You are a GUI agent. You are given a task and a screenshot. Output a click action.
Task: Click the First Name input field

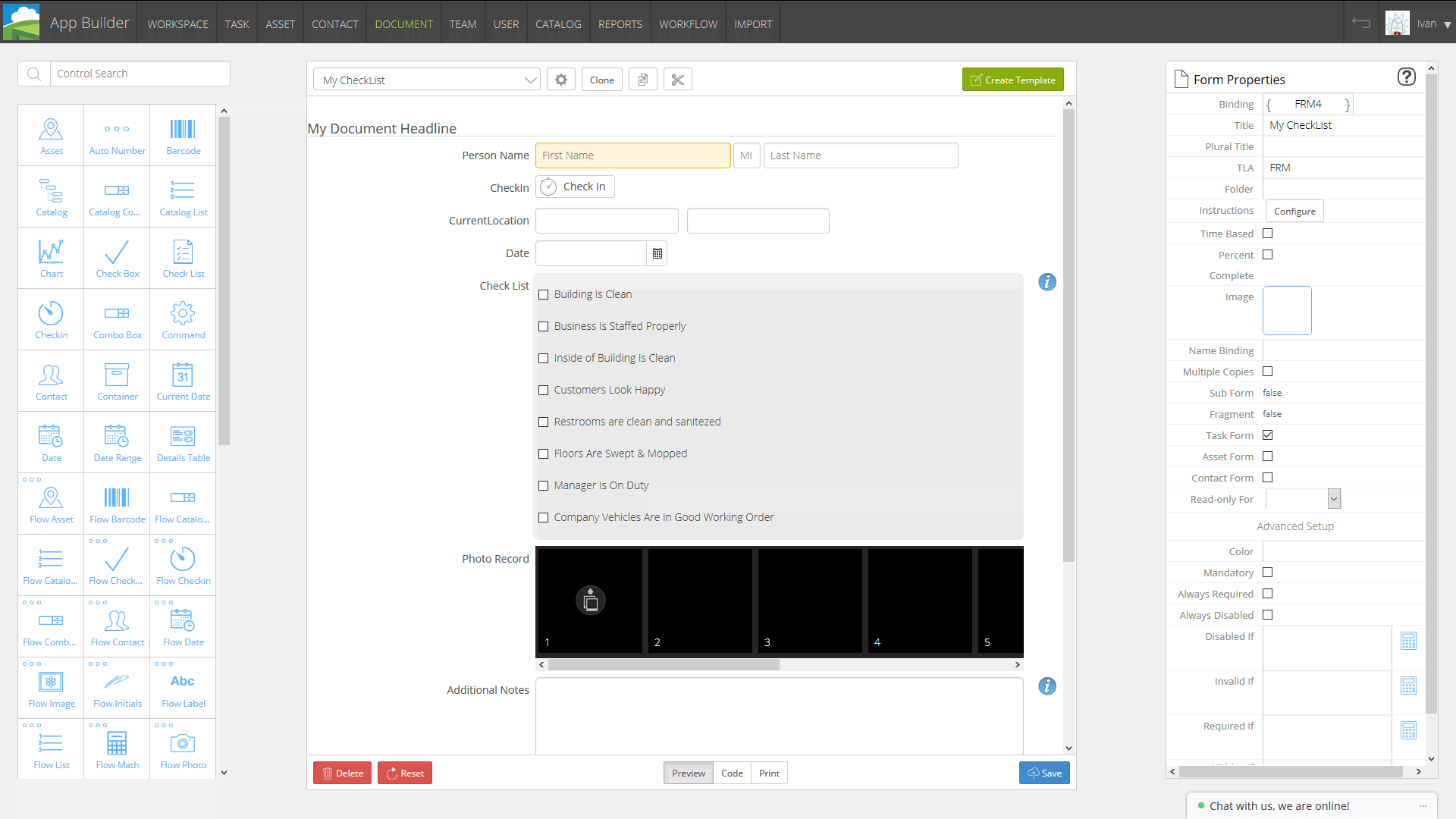[632, 155]
